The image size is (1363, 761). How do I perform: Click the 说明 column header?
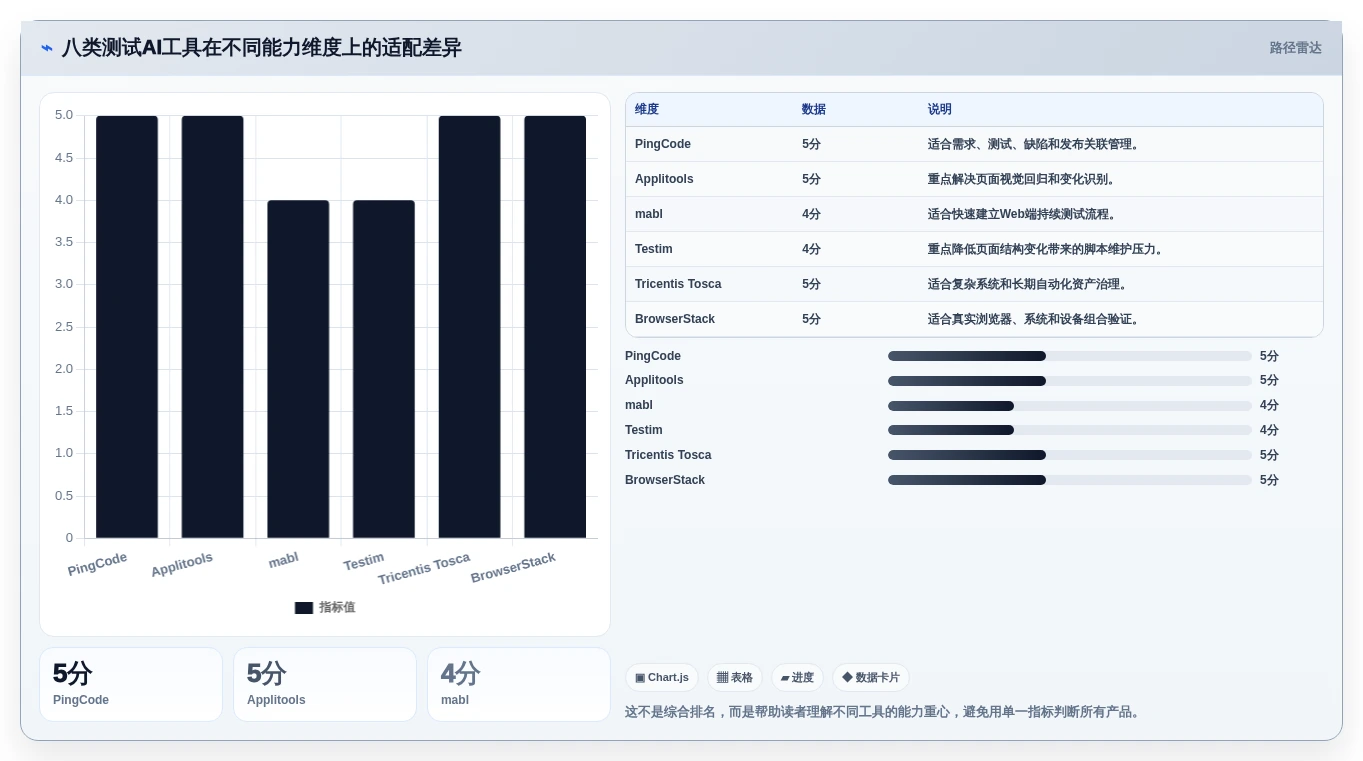(940, 109)
